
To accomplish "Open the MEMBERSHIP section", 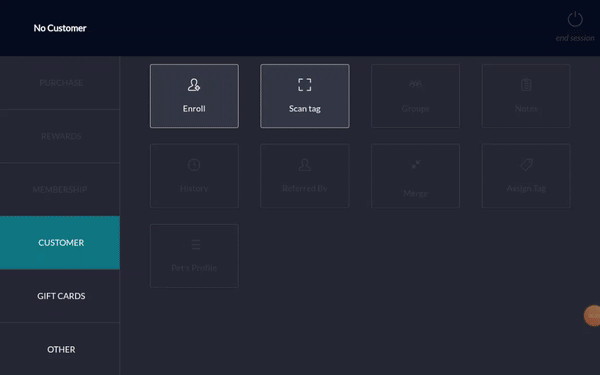I will [x=60, y=189].
